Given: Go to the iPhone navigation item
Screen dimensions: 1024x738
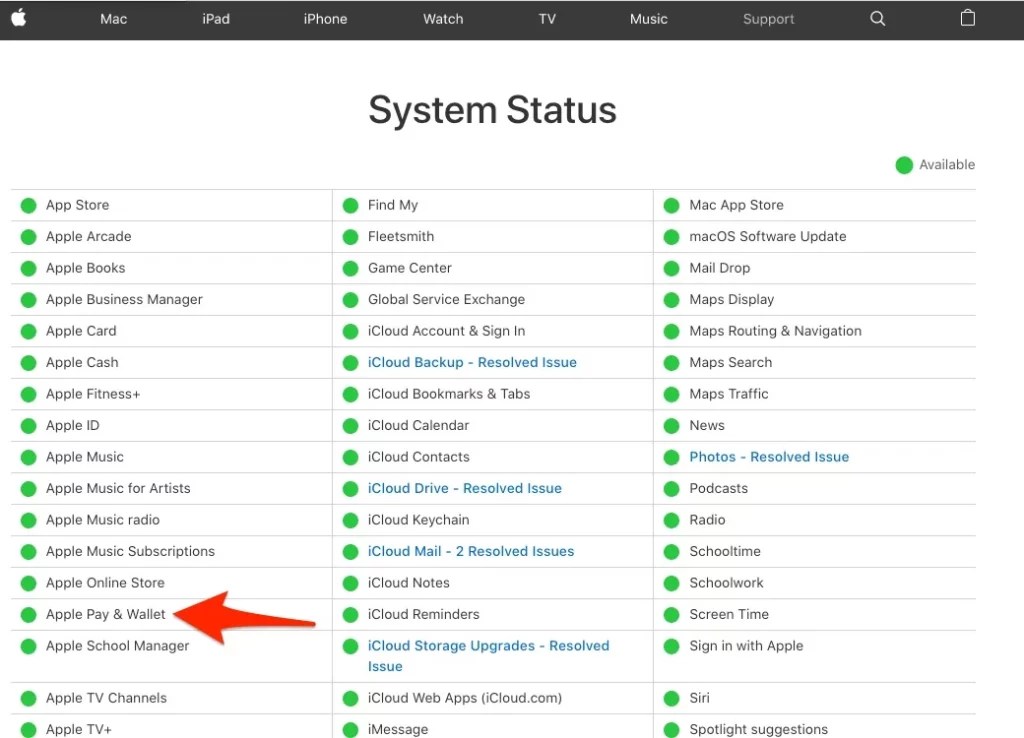Looking at the screenshot, I should (325, 19).
